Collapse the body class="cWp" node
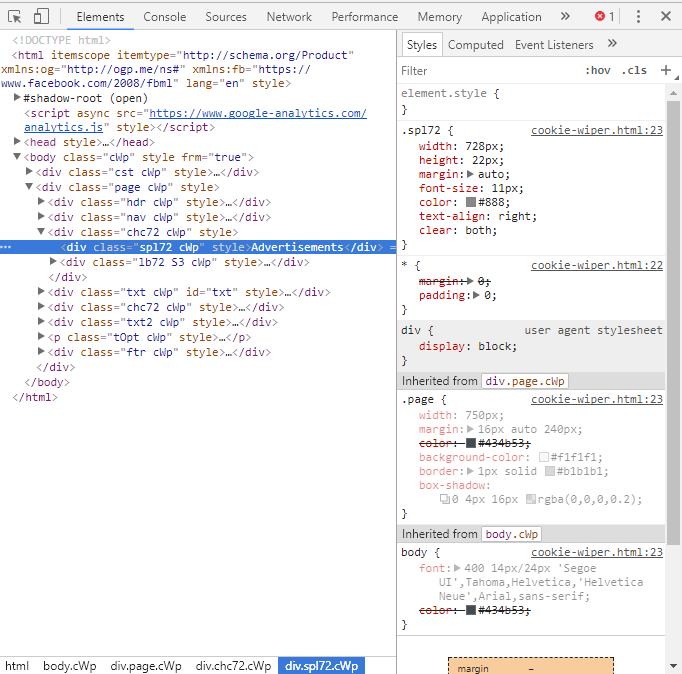682x674 pixels. (17, 156)
